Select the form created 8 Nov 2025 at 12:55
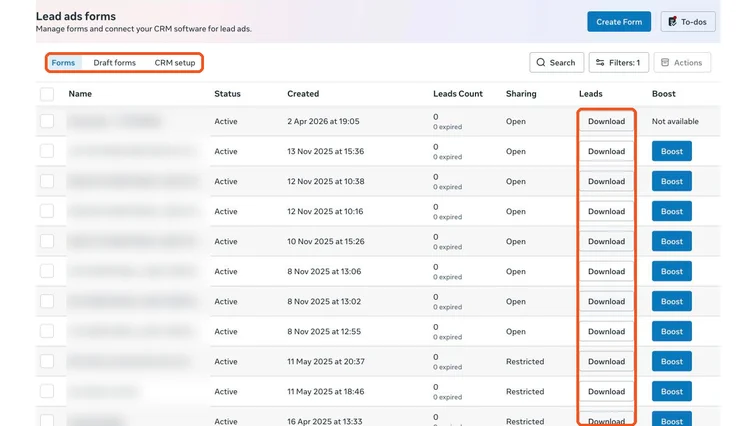Screen dimensions: 756x426 [x=47, y=331]
